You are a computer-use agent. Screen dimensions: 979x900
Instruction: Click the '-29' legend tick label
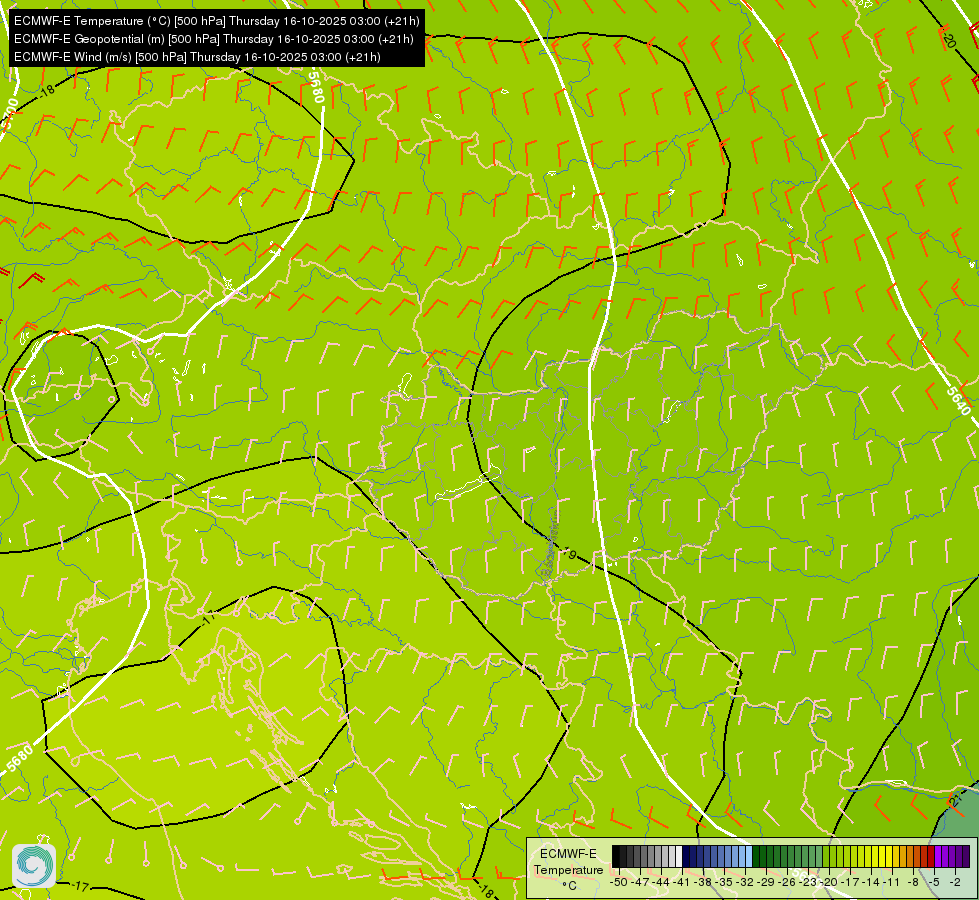766,882
